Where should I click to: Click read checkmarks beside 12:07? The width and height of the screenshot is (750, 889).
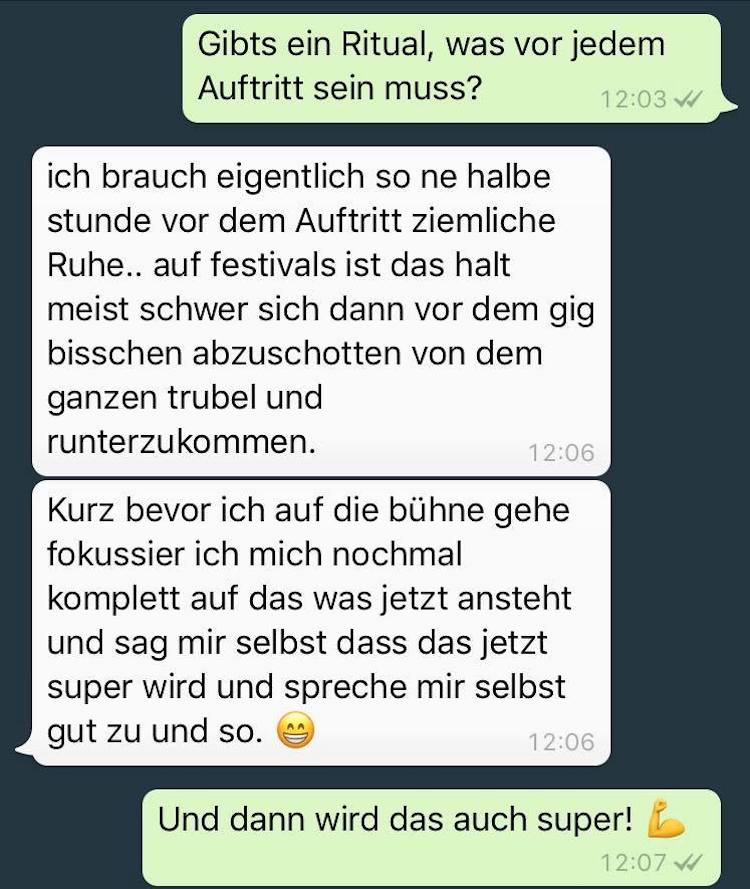tap(689, 862)
